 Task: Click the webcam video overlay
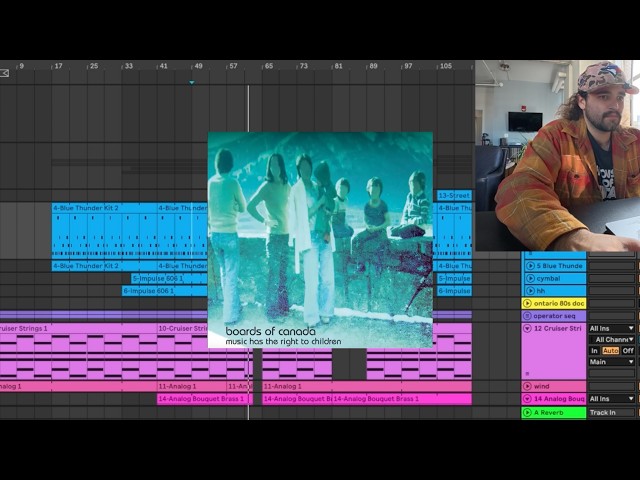pyautogui.click(x=558, y=156)
